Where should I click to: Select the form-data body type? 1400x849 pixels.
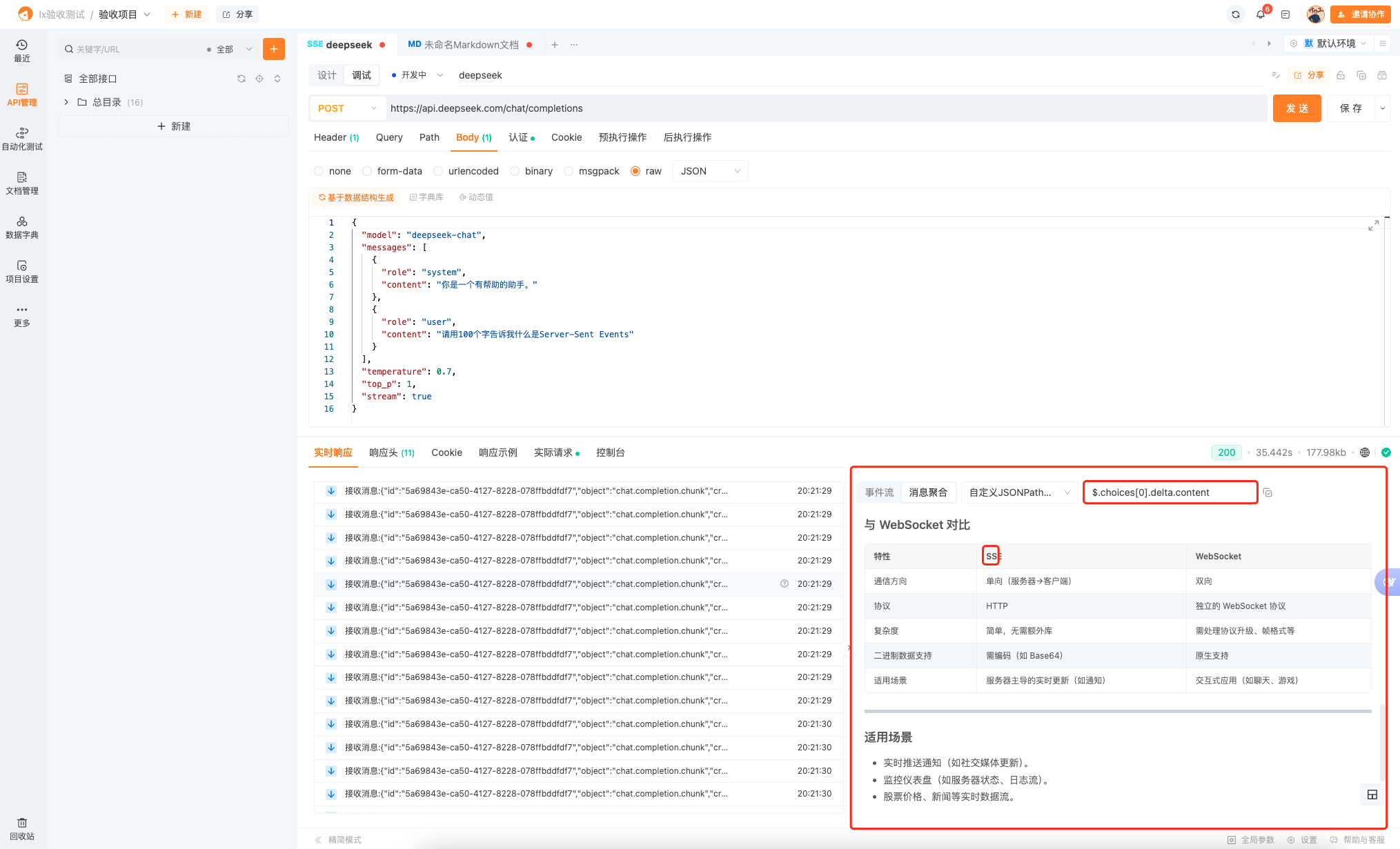392,171
